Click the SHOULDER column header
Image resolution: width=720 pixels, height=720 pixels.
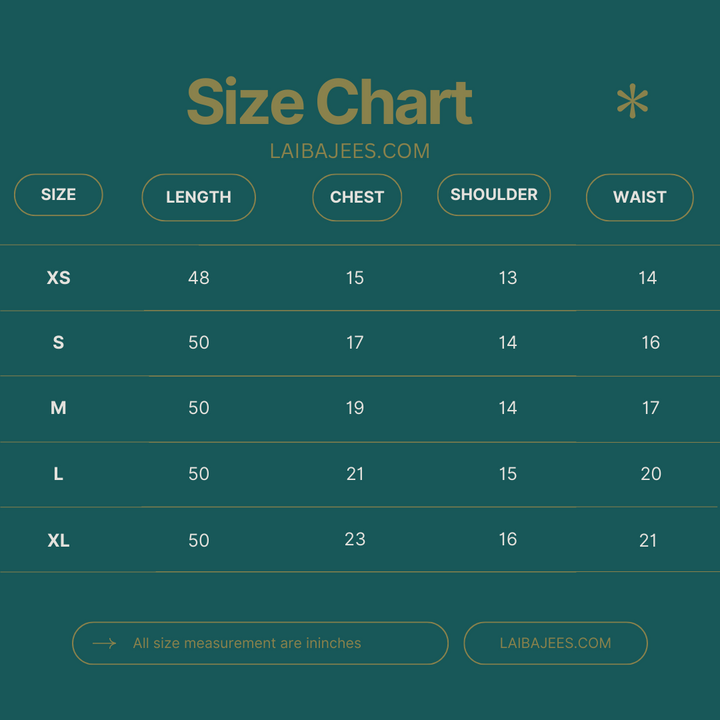[494, 195]
